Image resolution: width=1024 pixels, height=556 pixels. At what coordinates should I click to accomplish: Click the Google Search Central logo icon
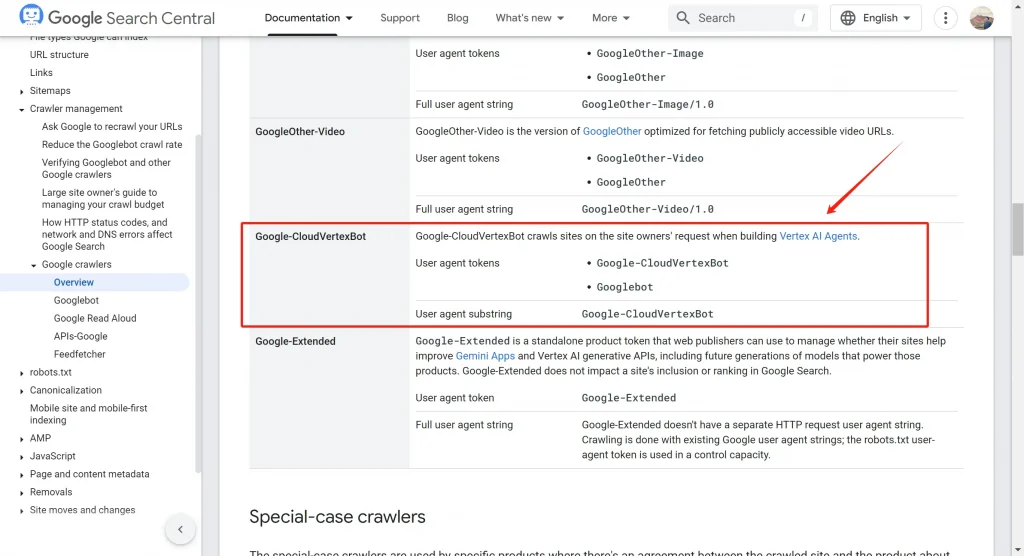click(31, 16)
